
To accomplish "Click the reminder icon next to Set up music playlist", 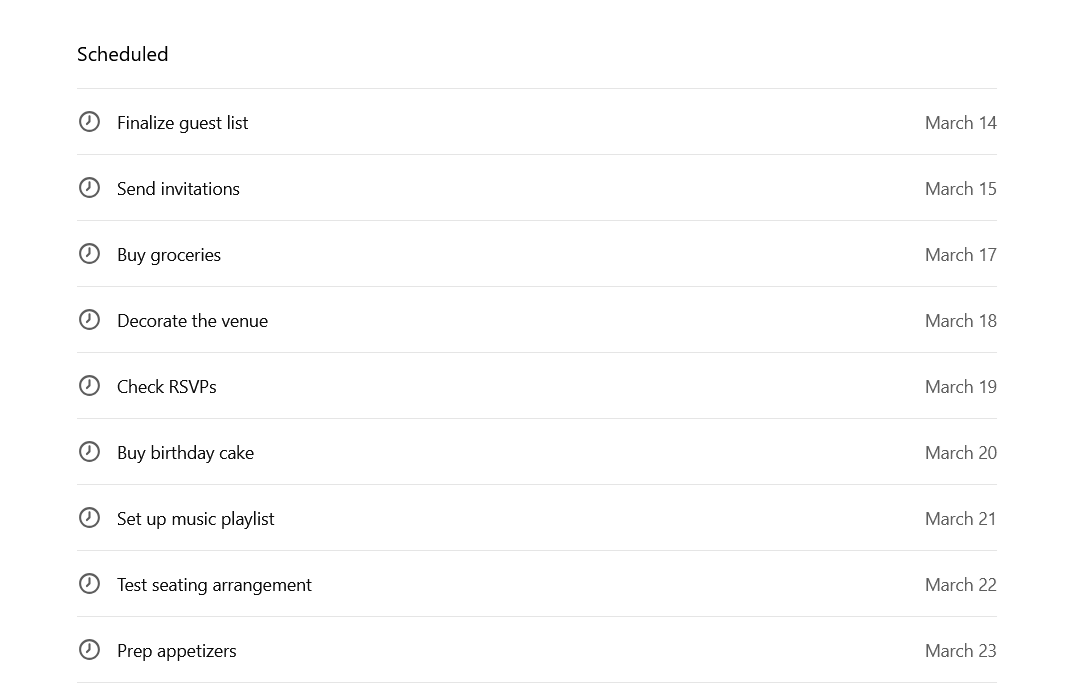I will click(x=89, y=517).
